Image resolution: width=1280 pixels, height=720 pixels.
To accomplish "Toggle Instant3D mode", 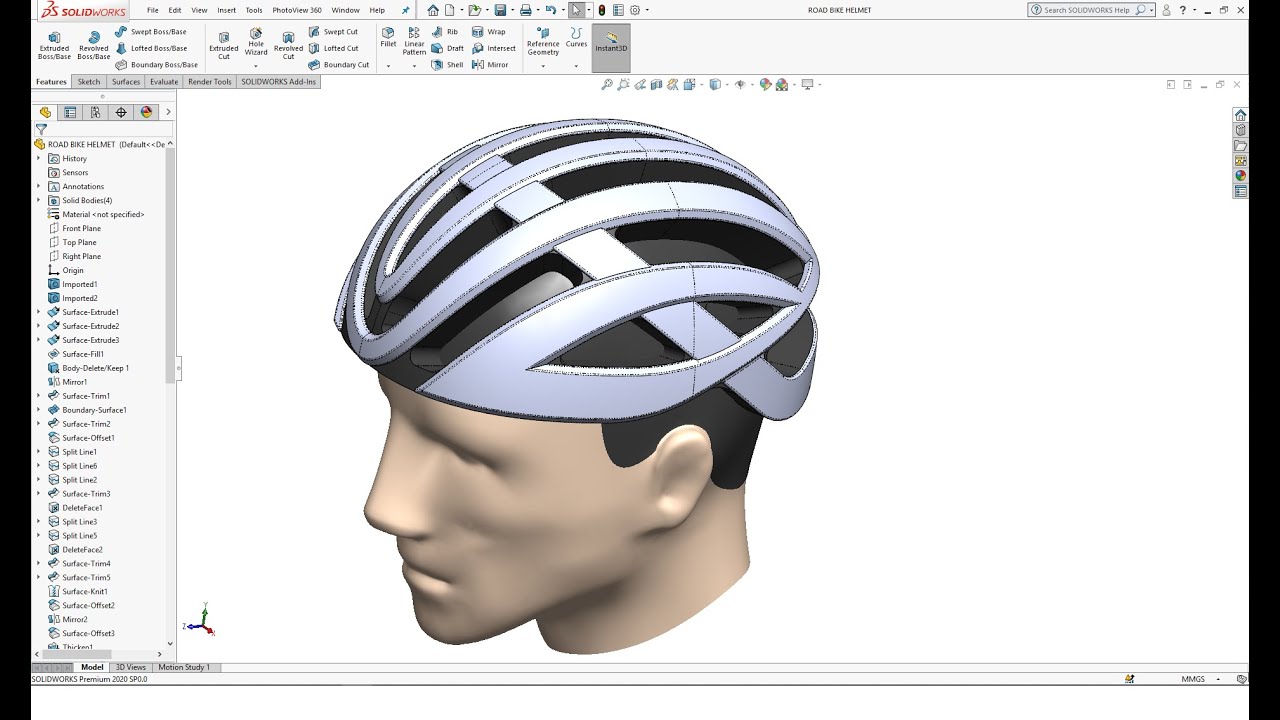I will [611, 47].
